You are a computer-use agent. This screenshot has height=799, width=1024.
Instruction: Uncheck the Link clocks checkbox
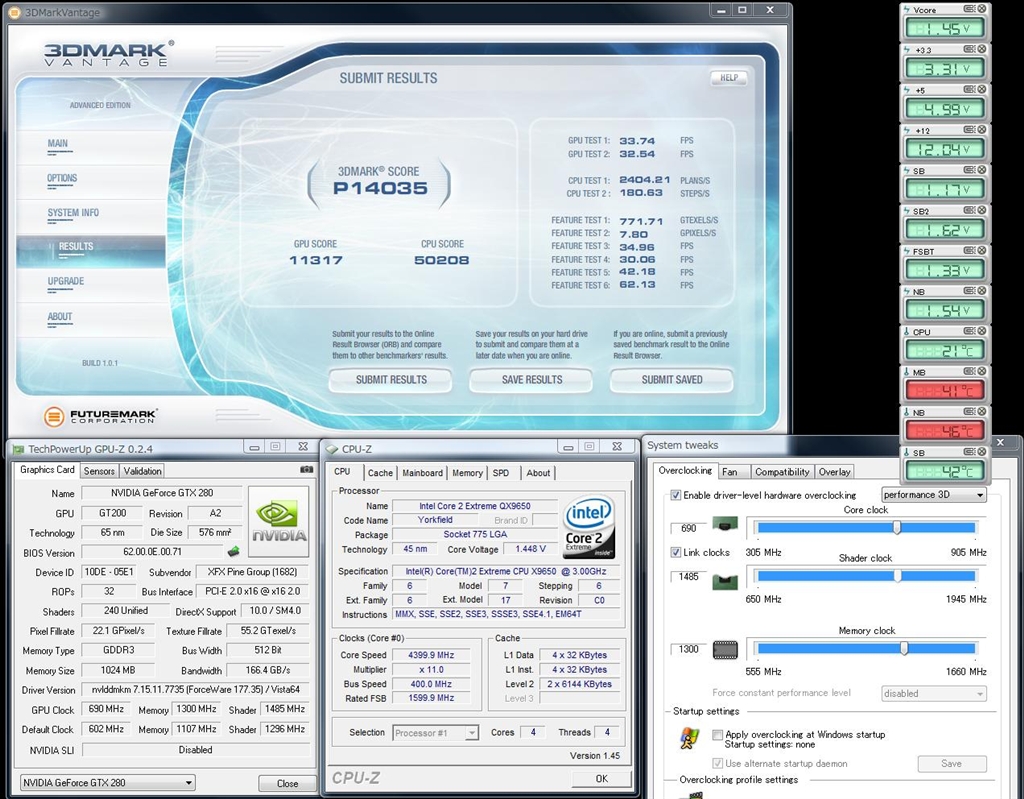[x=676, y=552]
